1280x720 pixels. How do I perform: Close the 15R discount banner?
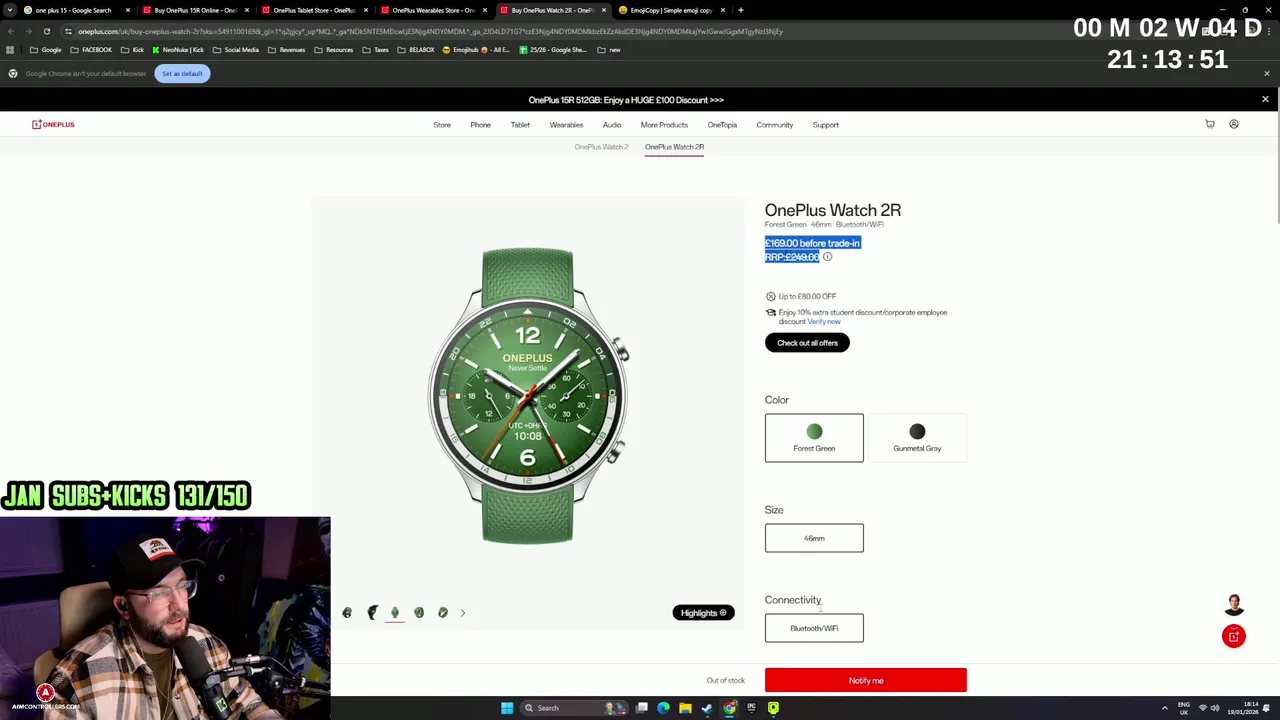point(1265,99)
